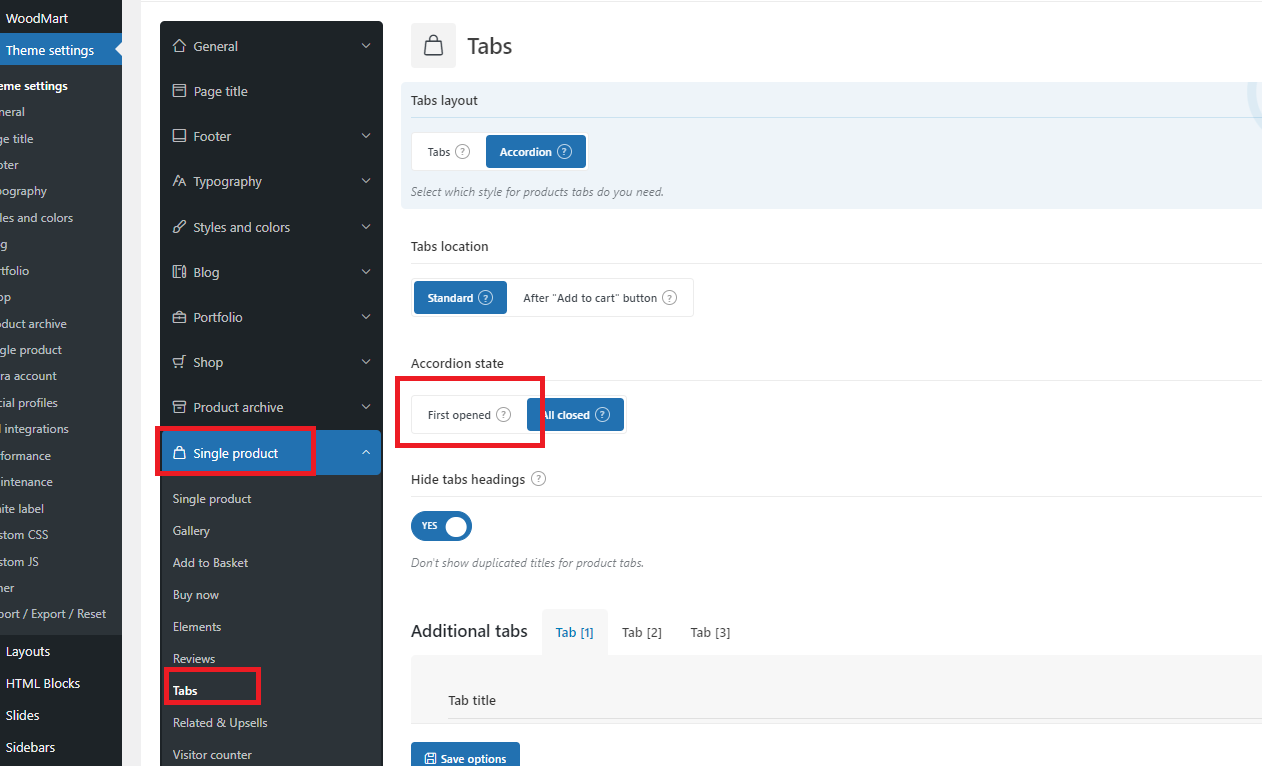Click the Page title icon
Screen dimensions: 1262x766
pyautogui.click(x=180, y=91)
